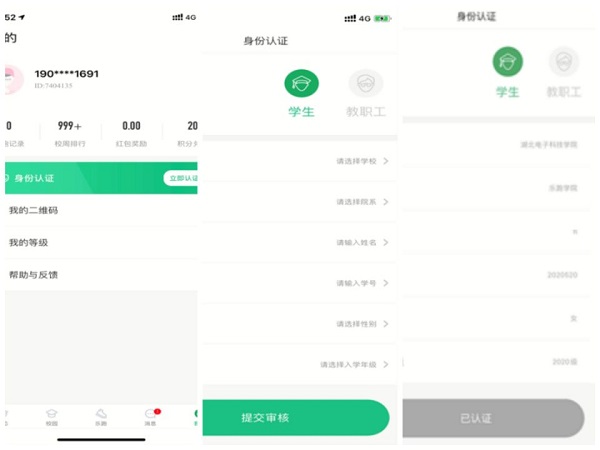Open the 消息 icon with the red badge

tap(152, 413)
